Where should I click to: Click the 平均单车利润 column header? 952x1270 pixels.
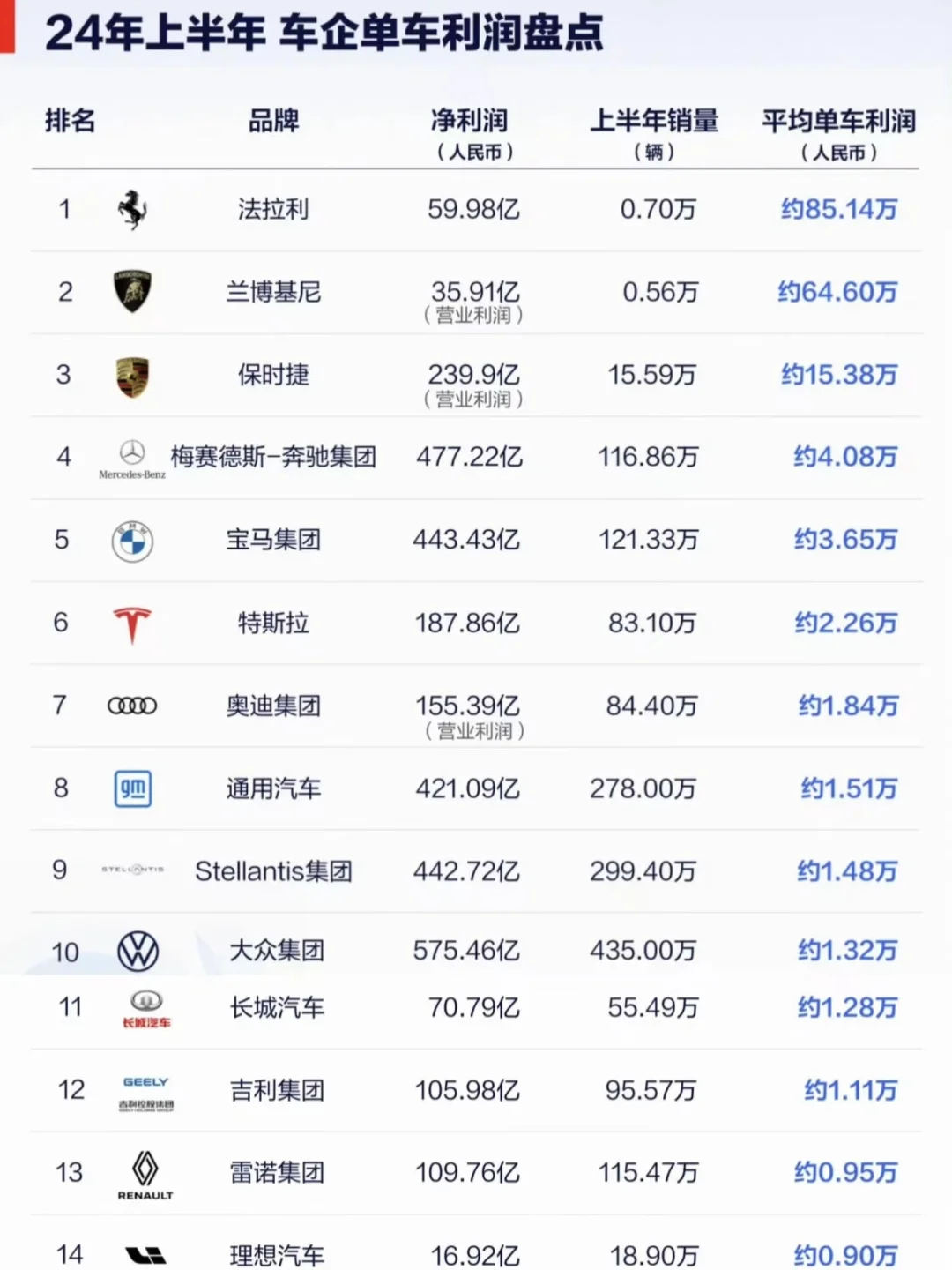coord(838,122)
